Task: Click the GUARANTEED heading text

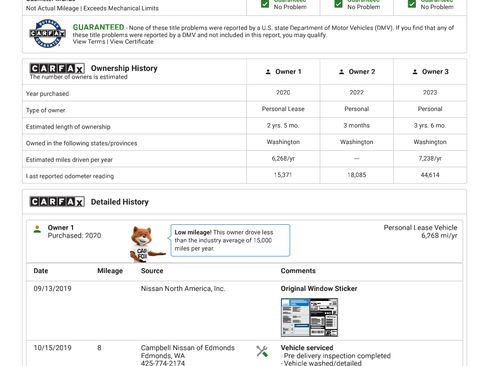Action: tap(98, 27)
